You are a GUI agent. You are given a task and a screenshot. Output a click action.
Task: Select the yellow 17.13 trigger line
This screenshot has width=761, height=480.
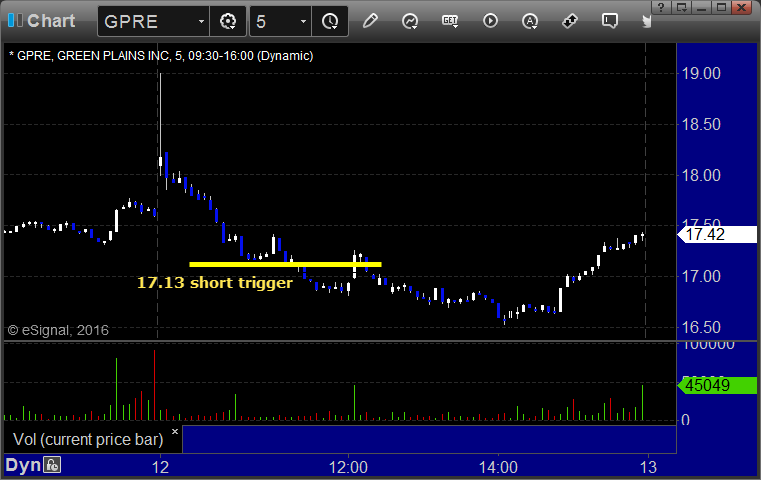tap(285, 265)
